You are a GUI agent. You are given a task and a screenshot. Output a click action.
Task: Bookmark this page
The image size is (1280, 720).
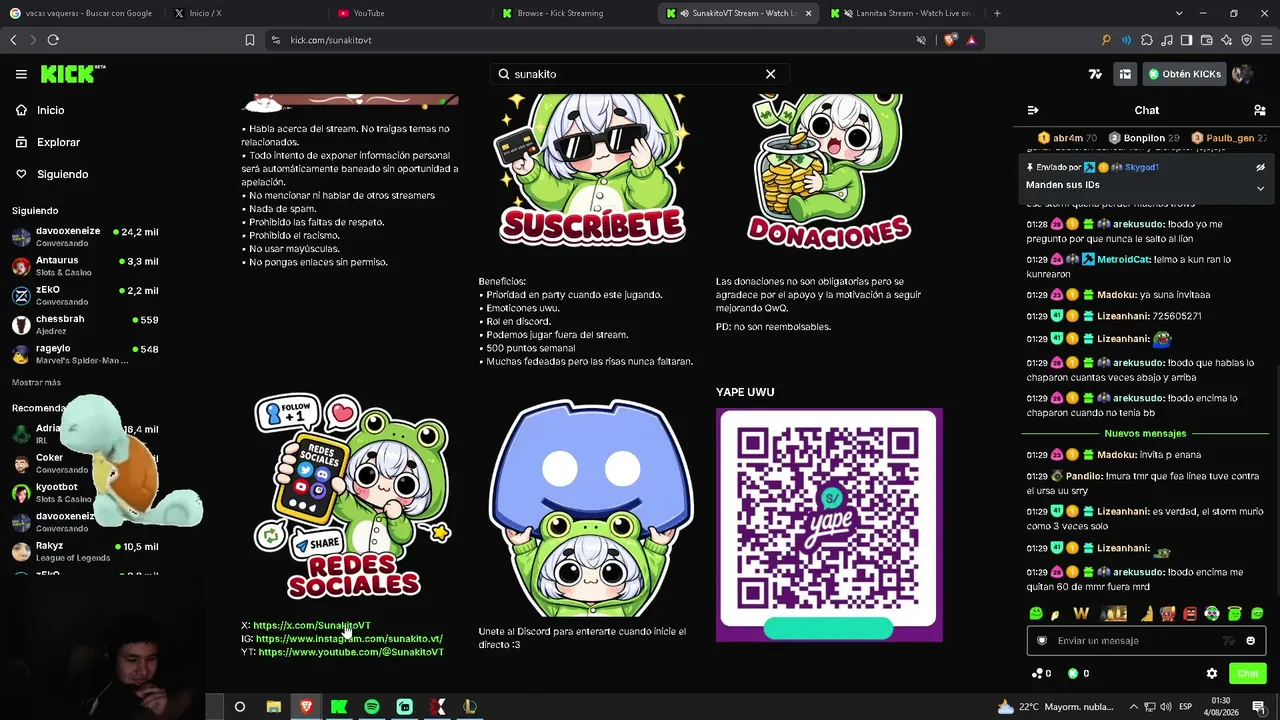point(250,40)
